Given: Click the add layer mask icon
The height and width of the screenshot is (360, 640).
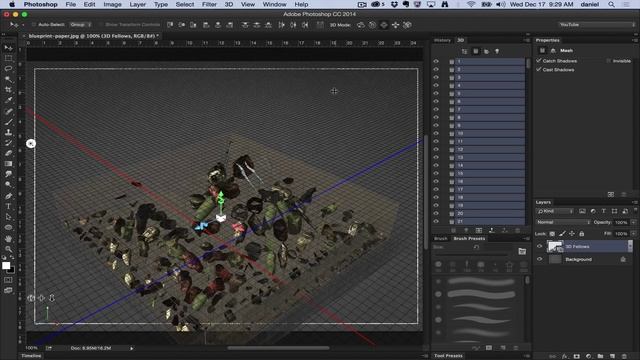Looking at the screenshot, I should tap(577, 356).
